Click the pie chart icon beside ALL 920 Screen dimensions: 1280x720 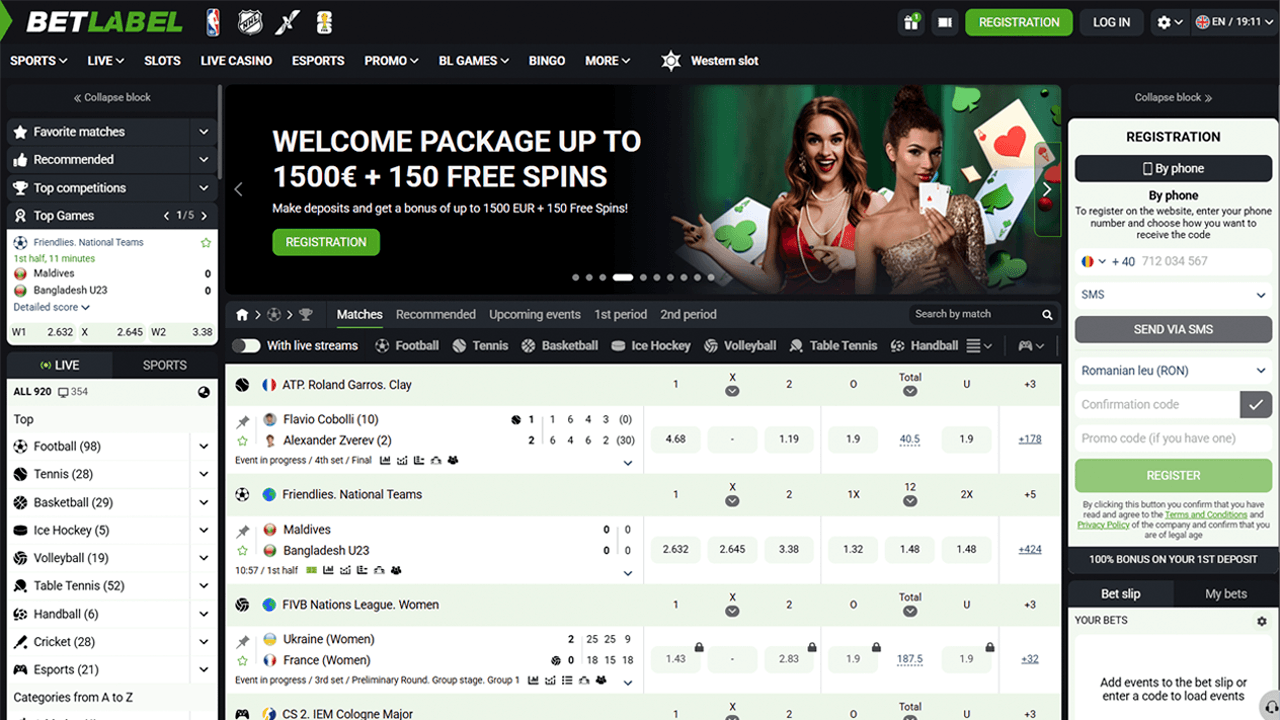[204, 392]
